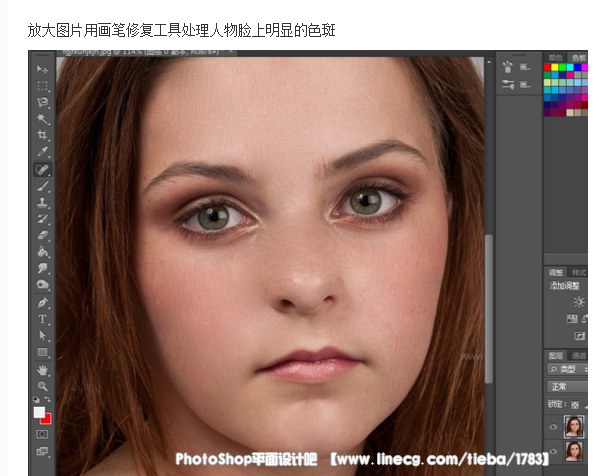Change the screen mode
The height and width of the screenshot is (476, 599).
pyautogui.click(x=42, y=452)
